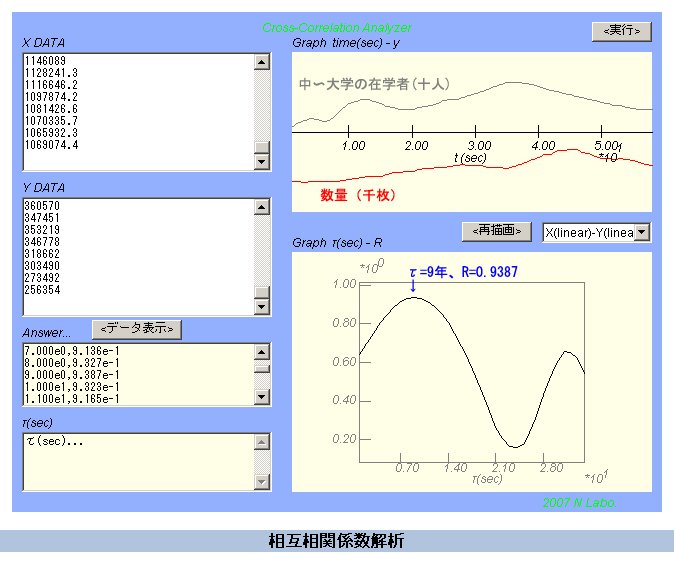Click the Y DATA scrollbar thumb
Screen dimensions: 674x562
pyautogui.click(x=262, y=292)
